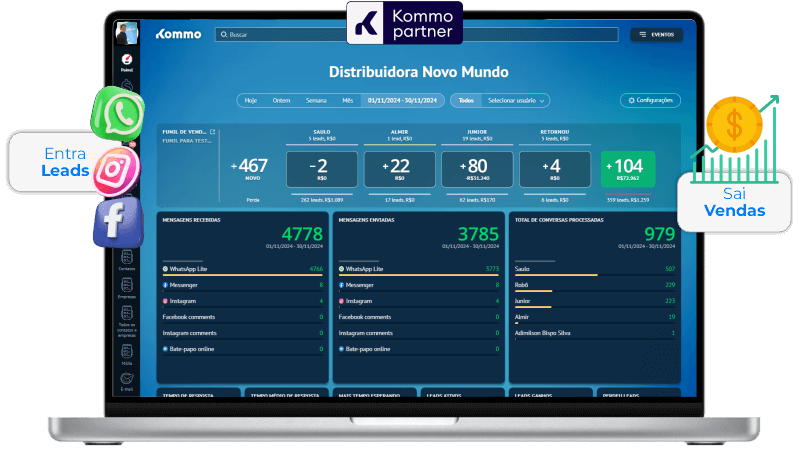
Task: Click the Distribuidora Novo Mundo title
Action: pos(418,72)
